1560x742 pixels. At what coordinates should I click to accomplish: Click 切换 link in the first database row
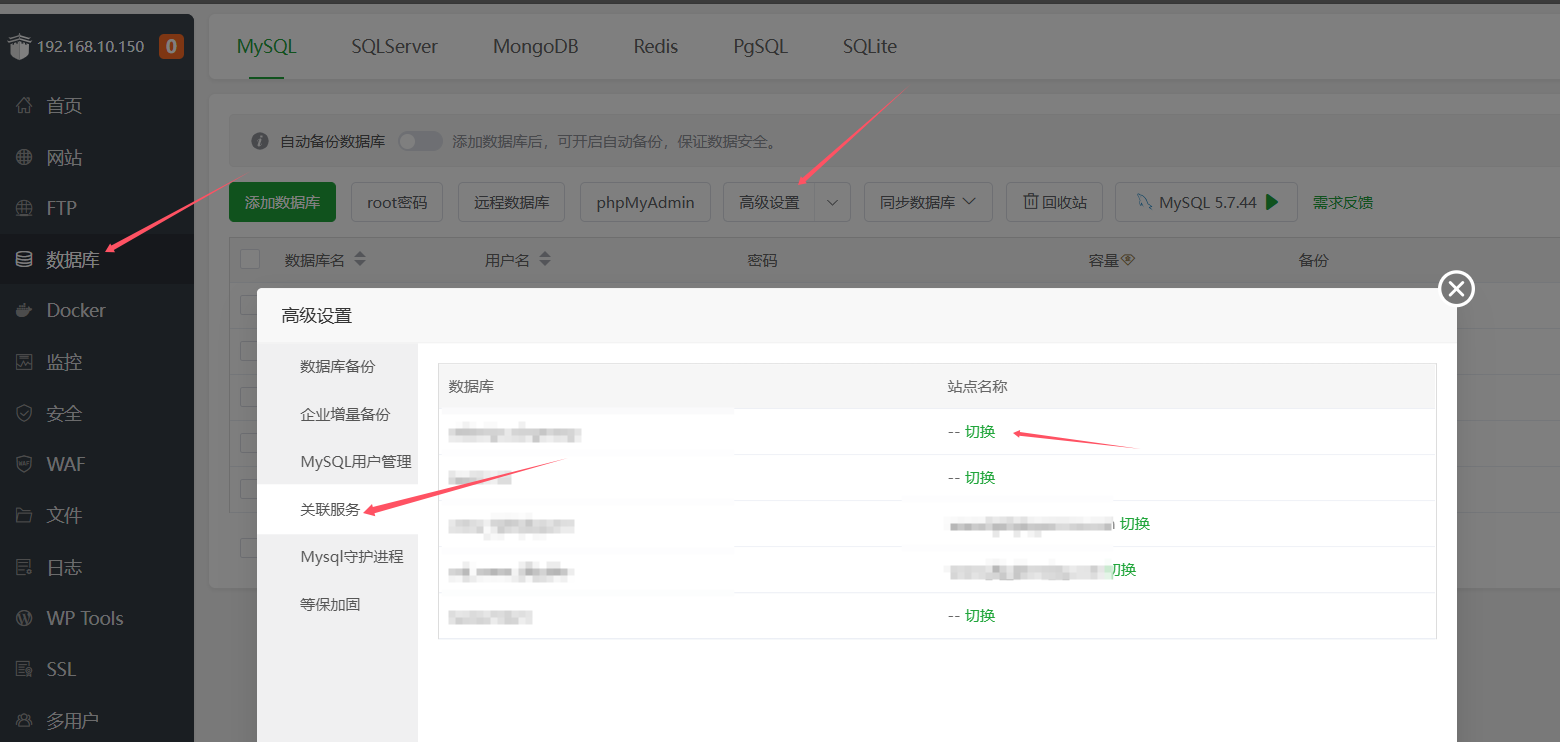(980, 432)
